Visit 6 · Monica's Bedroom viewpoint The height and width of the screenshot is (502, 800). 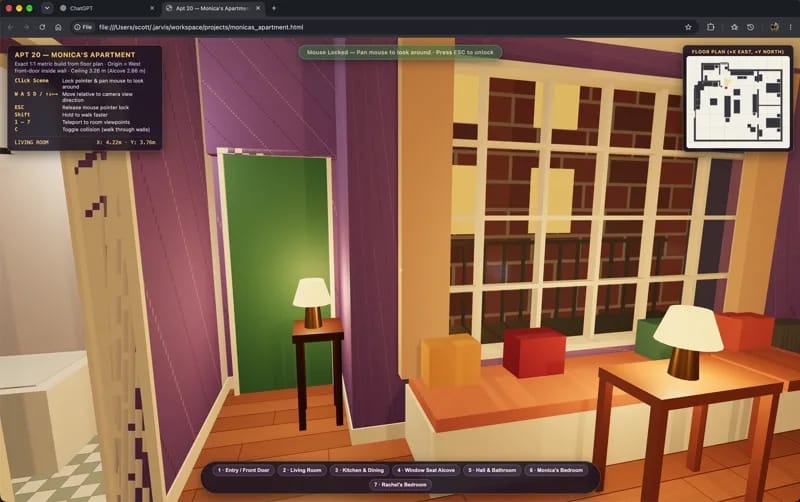tap(556, 470)
